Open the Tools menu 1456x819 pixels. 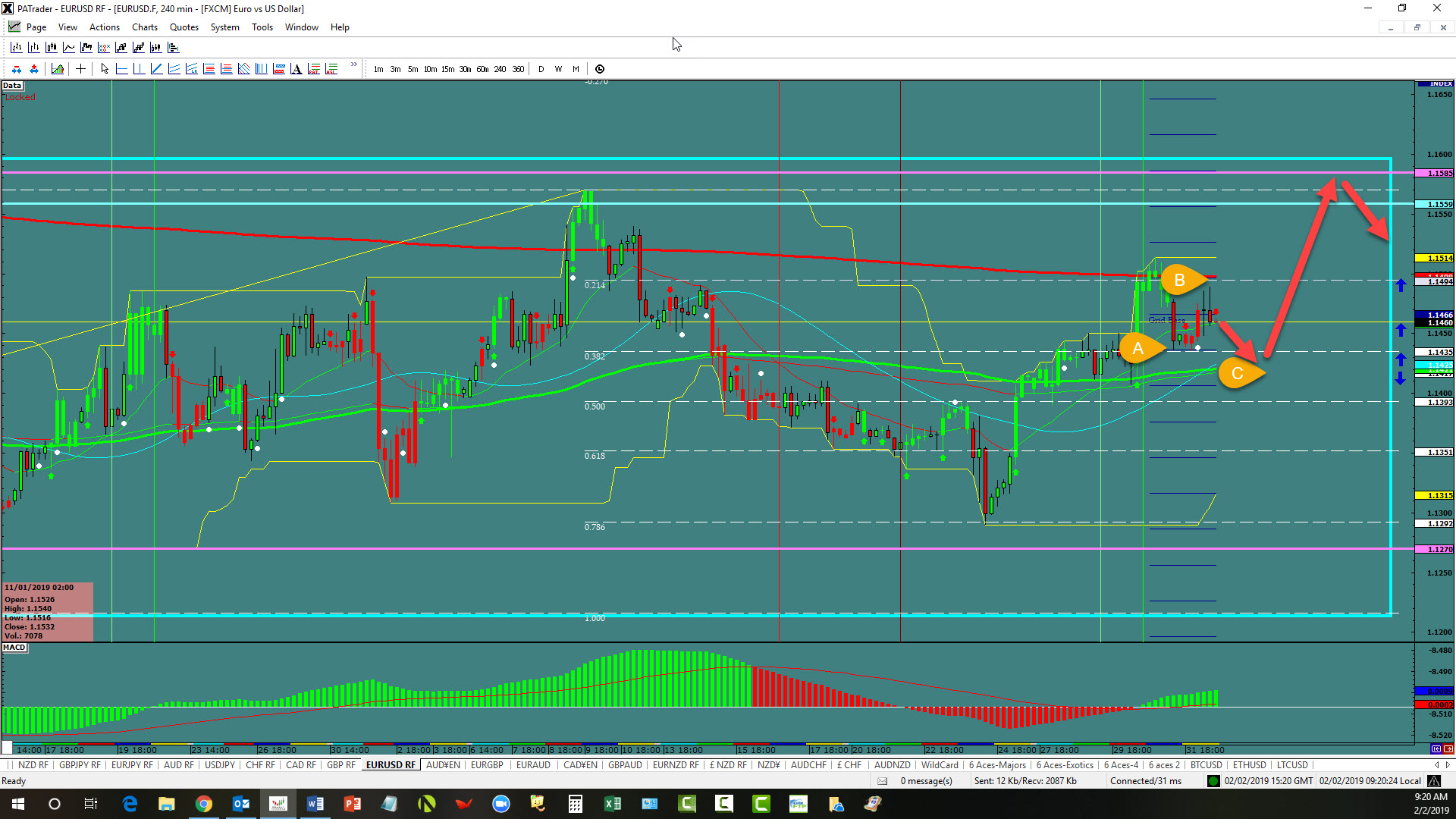click(262, 27)
